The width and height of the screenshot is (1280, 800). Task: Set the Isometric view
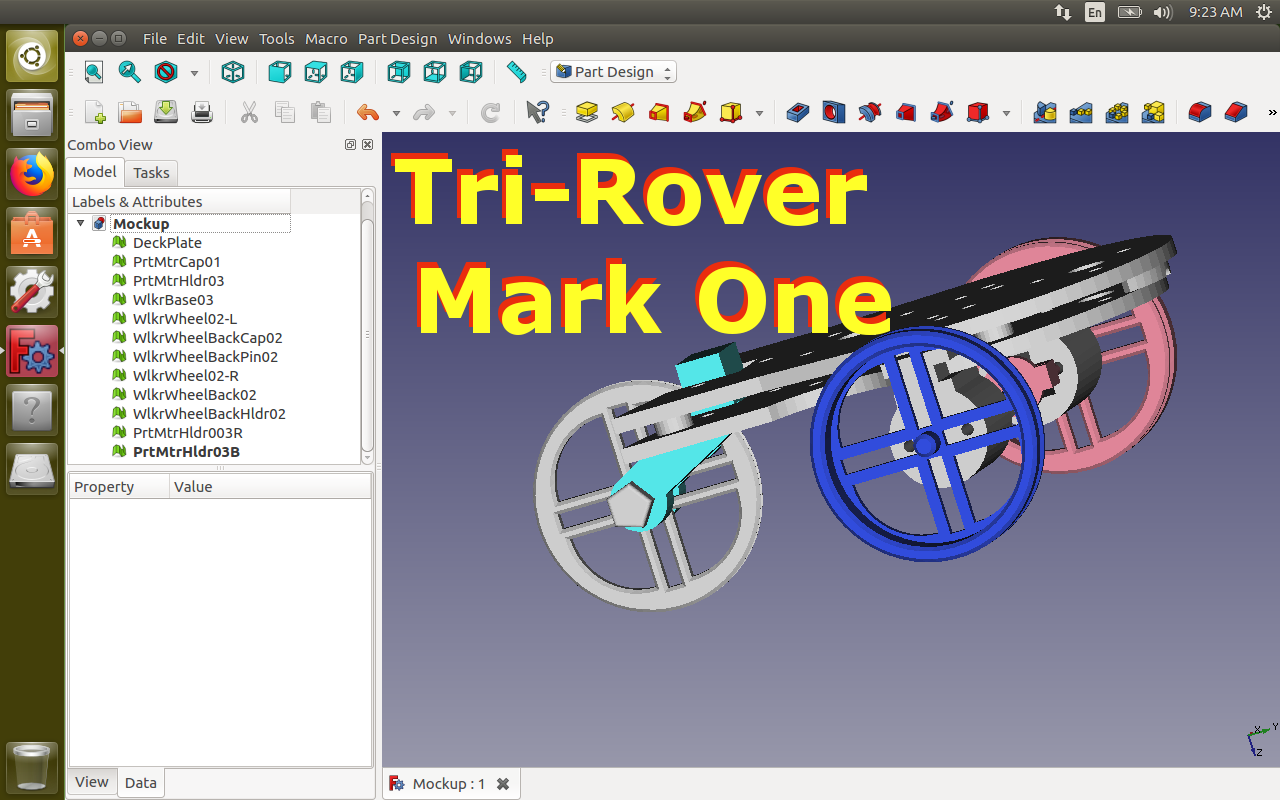click(233, 72)
